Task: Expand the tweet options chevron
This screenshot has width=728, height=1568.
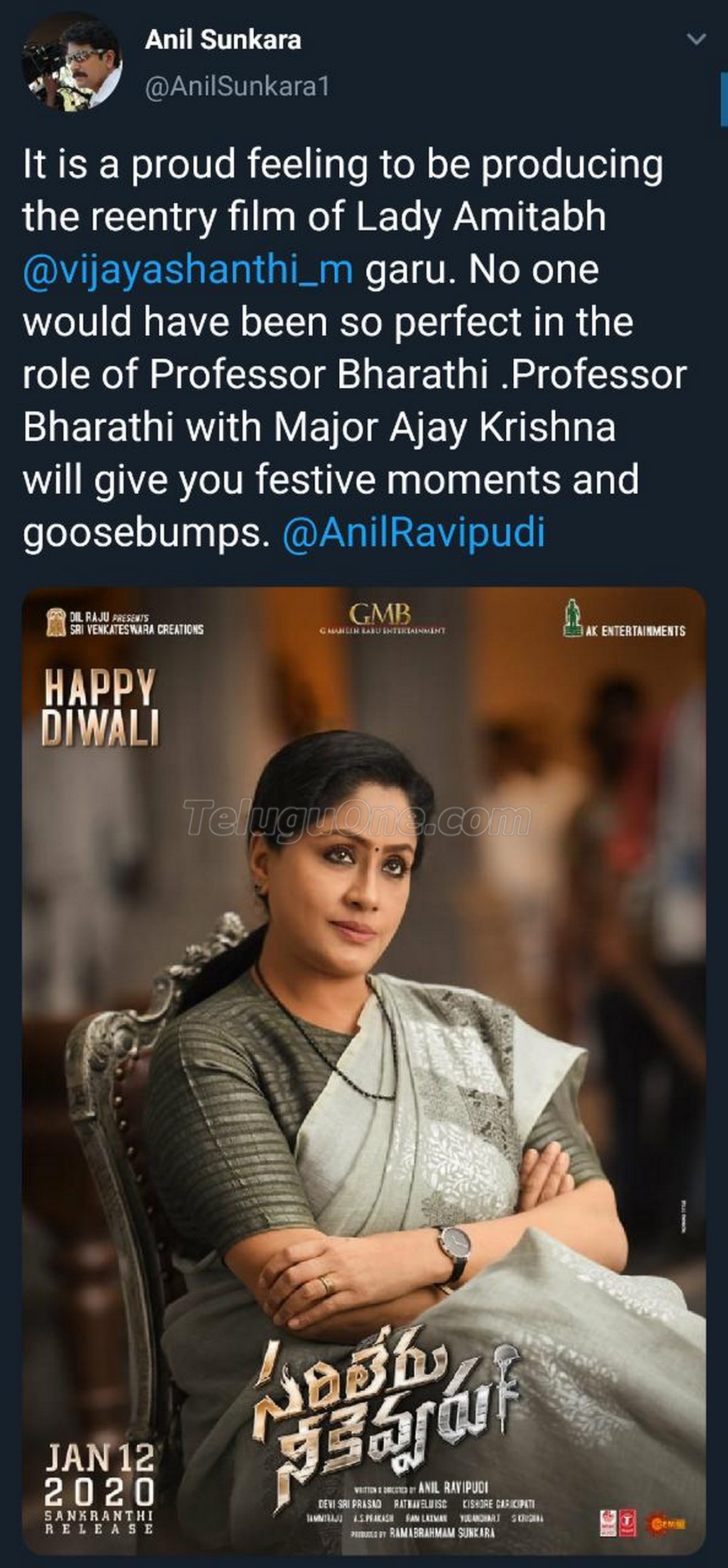Action: coord(697,39)
